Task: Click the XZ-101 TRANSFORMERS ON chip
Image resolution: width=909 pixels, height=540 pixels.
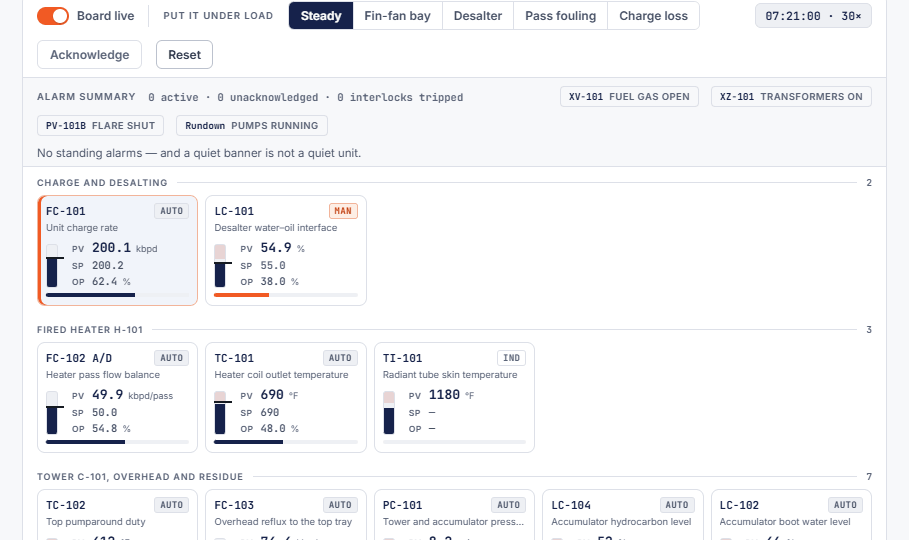Action: coord(791,97)
